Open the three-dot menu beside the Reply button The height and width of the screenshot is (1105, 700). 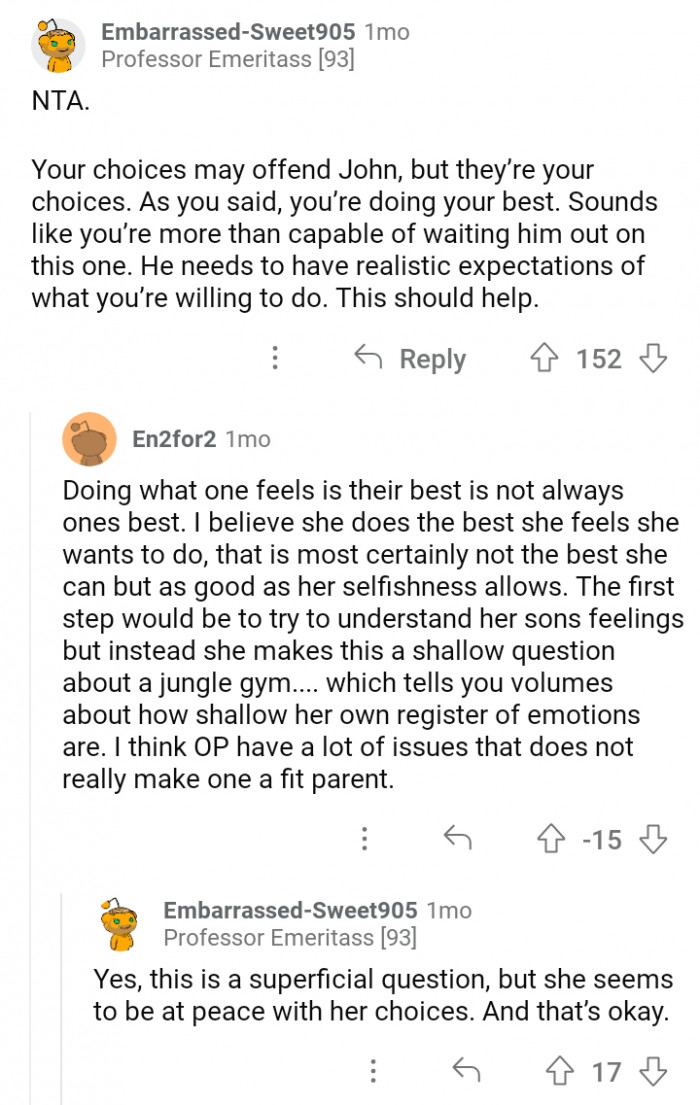275,358
